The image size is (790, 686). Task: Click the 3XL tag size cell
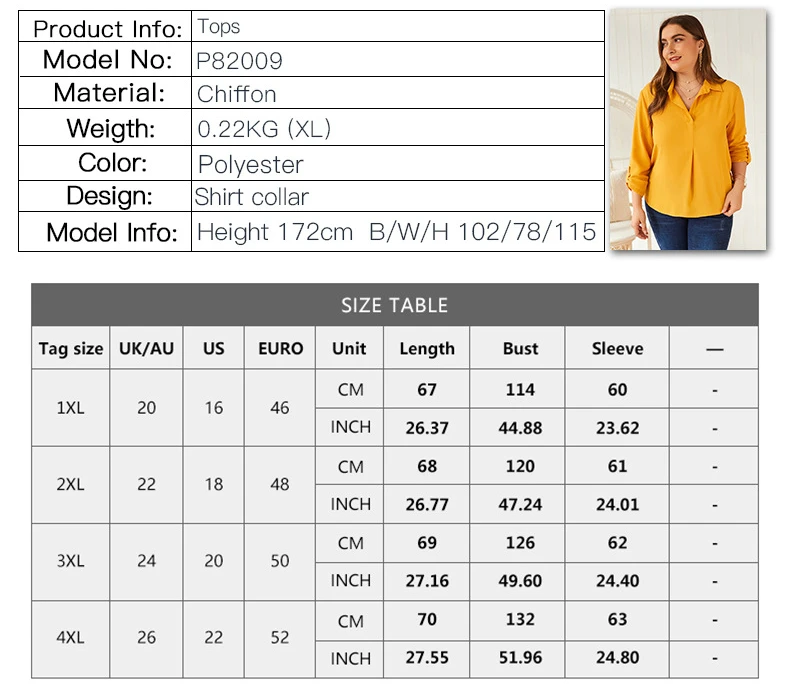pos(71,561)
